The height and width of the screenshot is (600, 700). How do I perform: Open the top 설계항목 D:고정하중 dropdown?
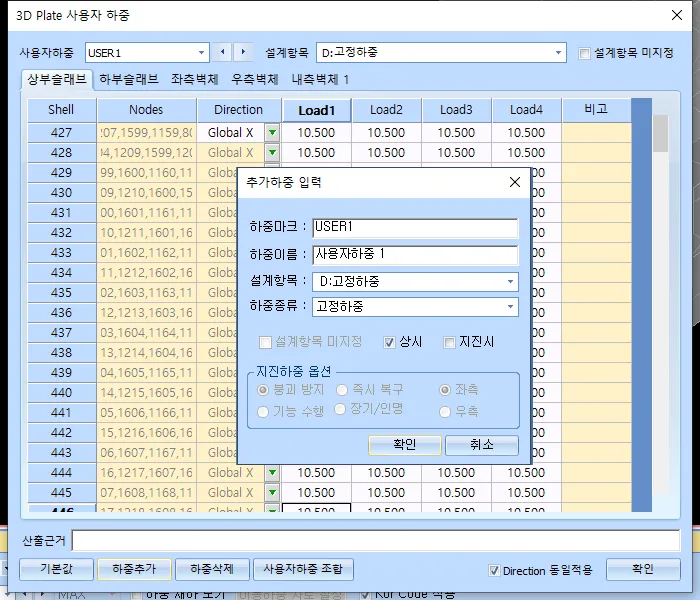(558, 53)
